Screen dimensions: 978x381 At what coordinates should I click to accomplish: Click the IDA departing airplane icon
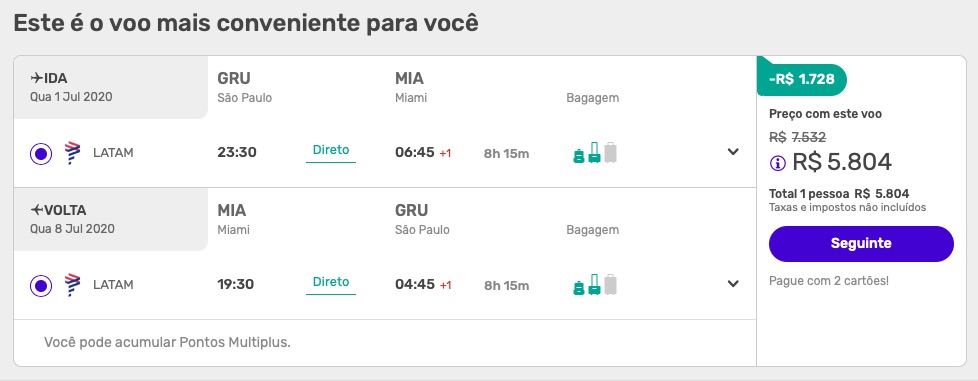click(x=36, y=79)
